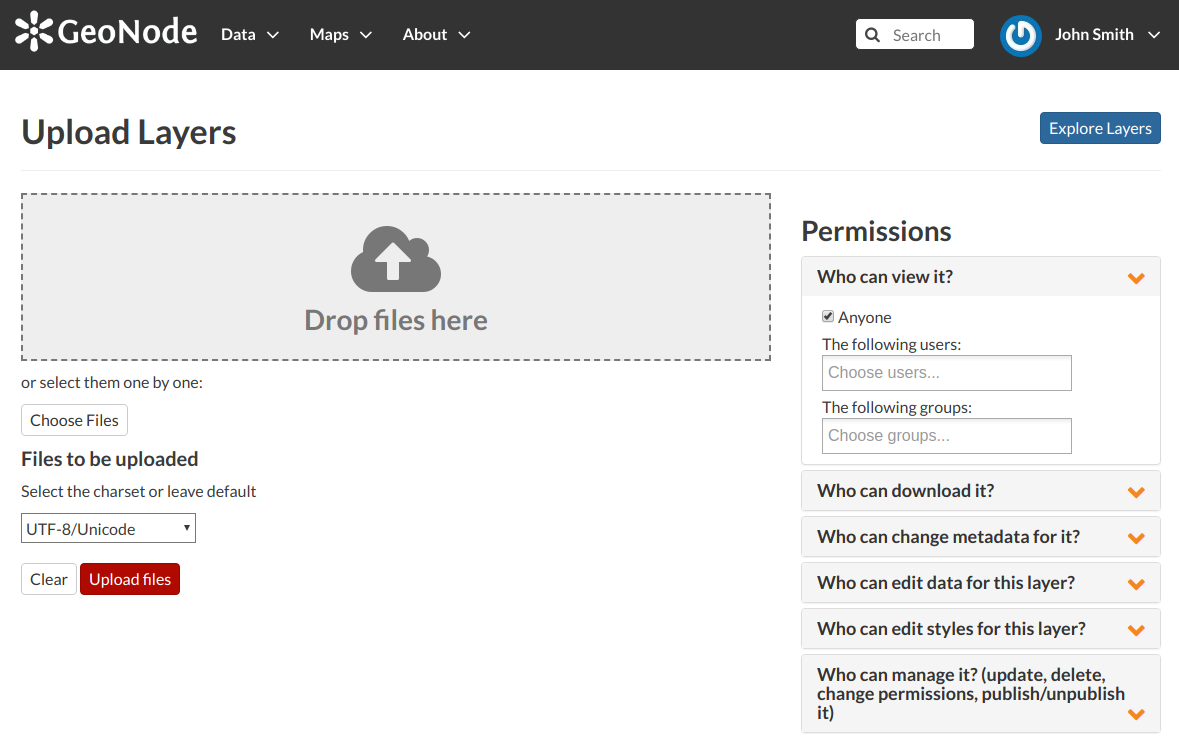Click chevron beside 'Who can manage it?'
The height and width of the screenshot is (753, 1179).
[x=1135, y=714]
